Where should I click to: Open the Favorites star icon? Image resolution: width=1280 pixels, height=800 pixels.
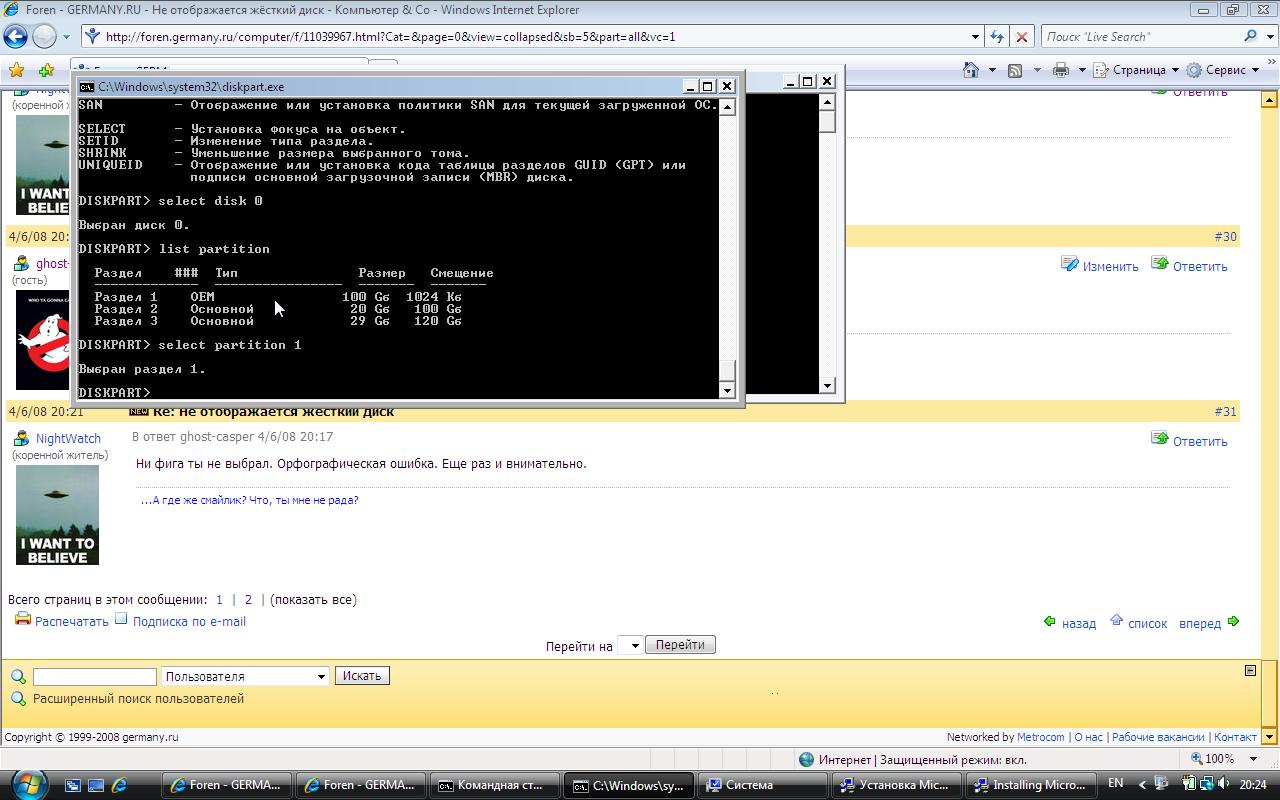pos(16,70)
